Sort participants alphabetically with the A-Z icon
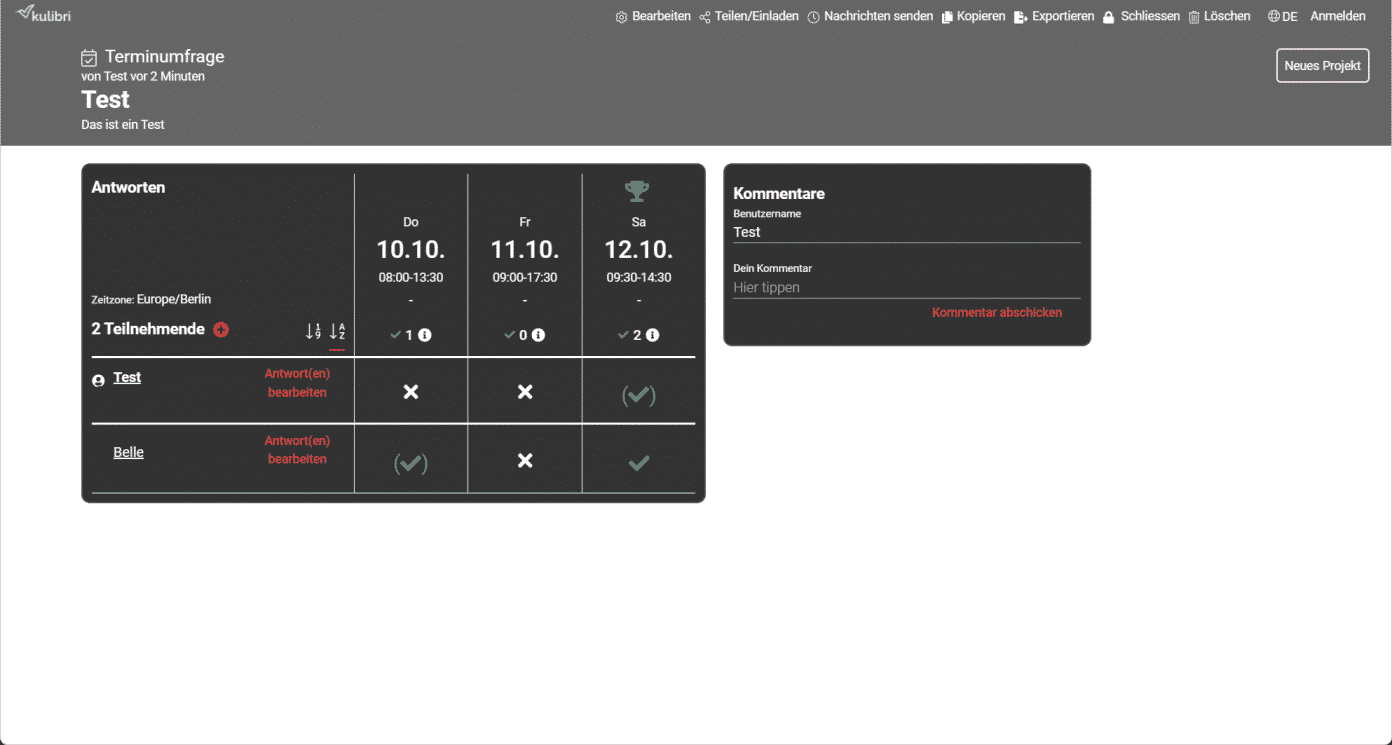 [x=338, y=332]
